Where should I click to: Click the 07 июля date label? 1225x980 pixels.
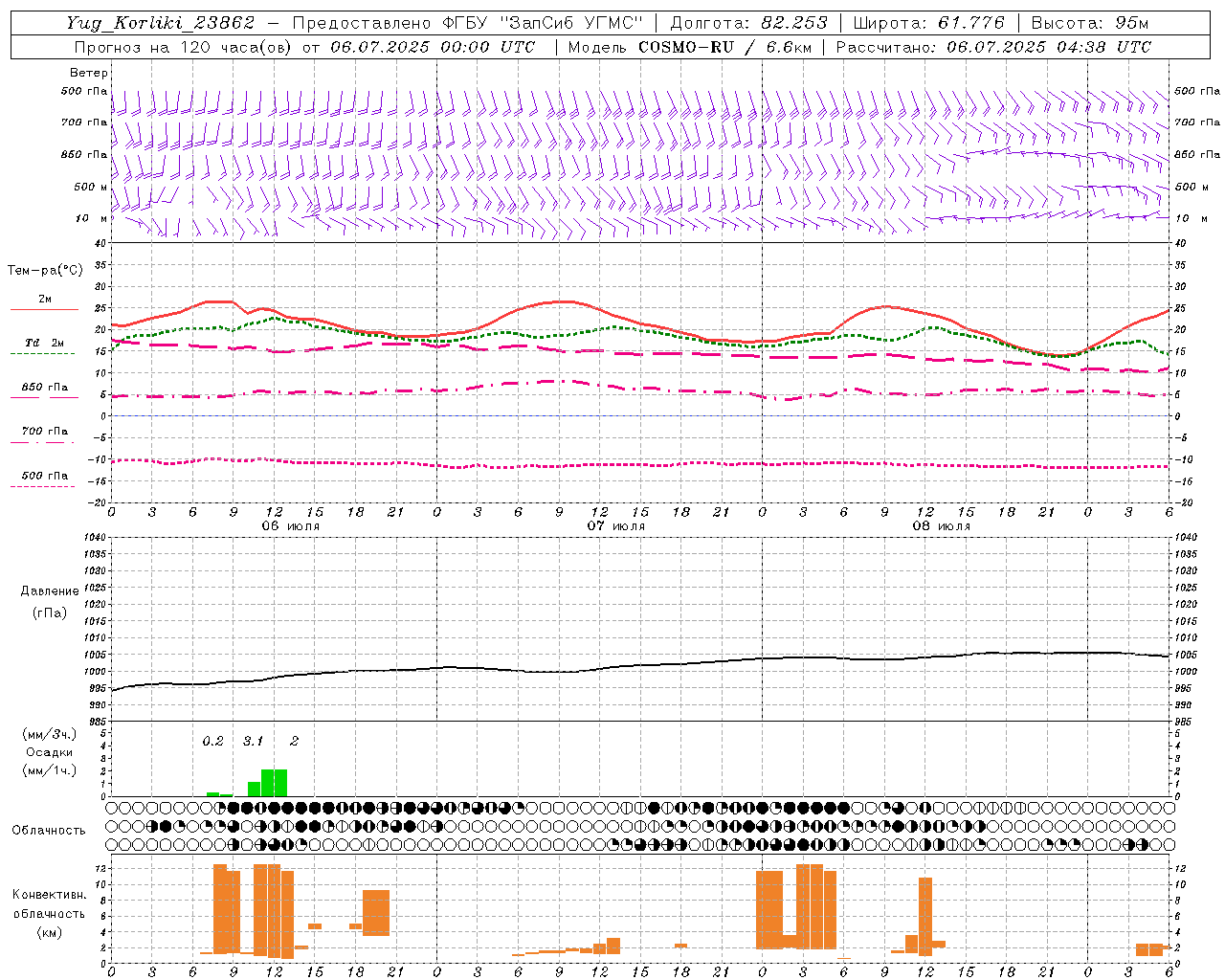[x=616, y=526]
